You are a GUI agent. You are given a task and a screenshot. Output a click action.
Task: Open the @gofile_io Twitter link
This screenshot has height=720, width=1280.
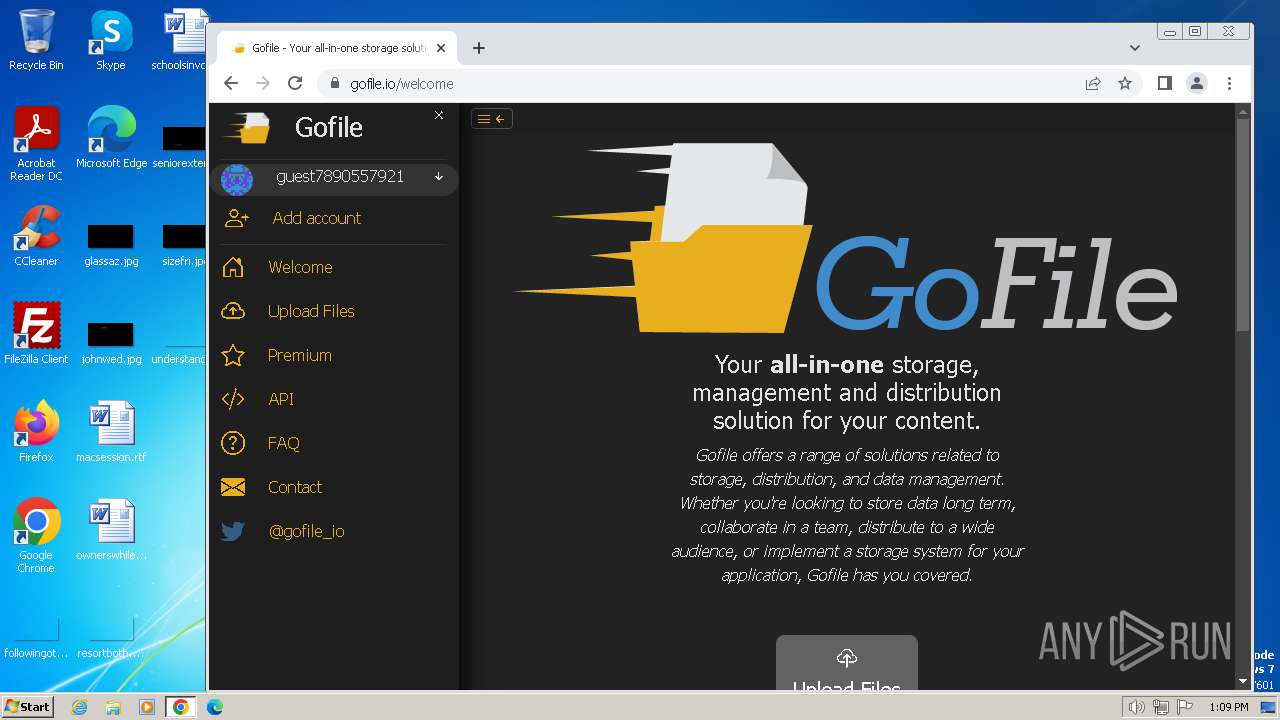tap(306, 531)
